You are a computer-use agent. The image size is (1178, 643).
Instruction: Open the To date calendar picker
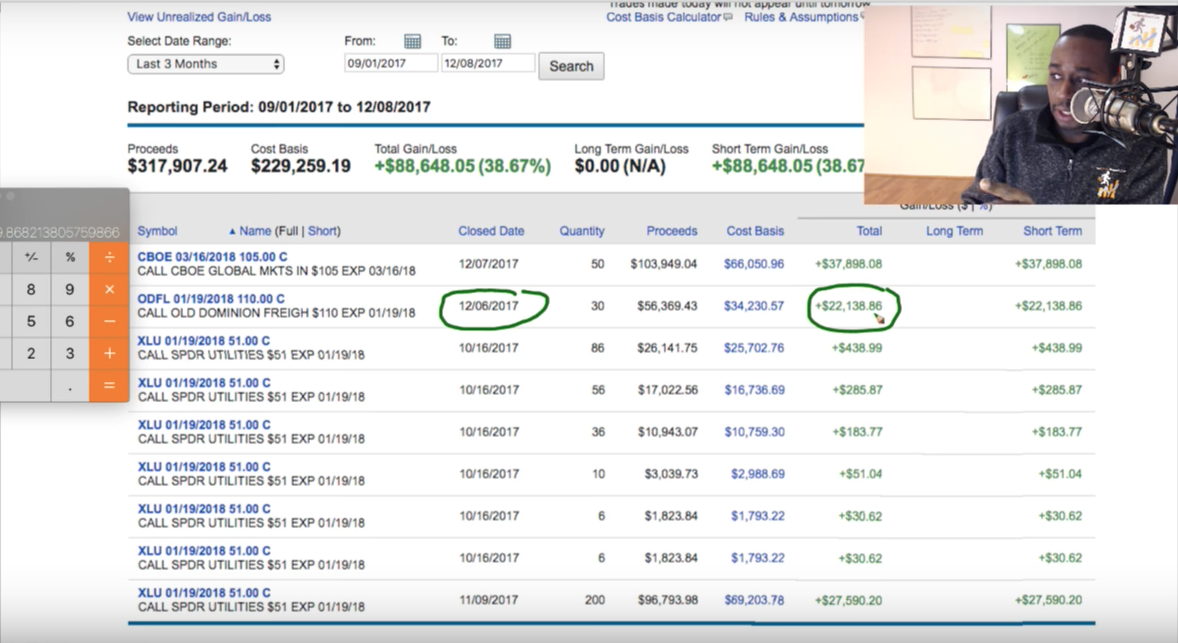pyautogui.click(x=503, y=41)
